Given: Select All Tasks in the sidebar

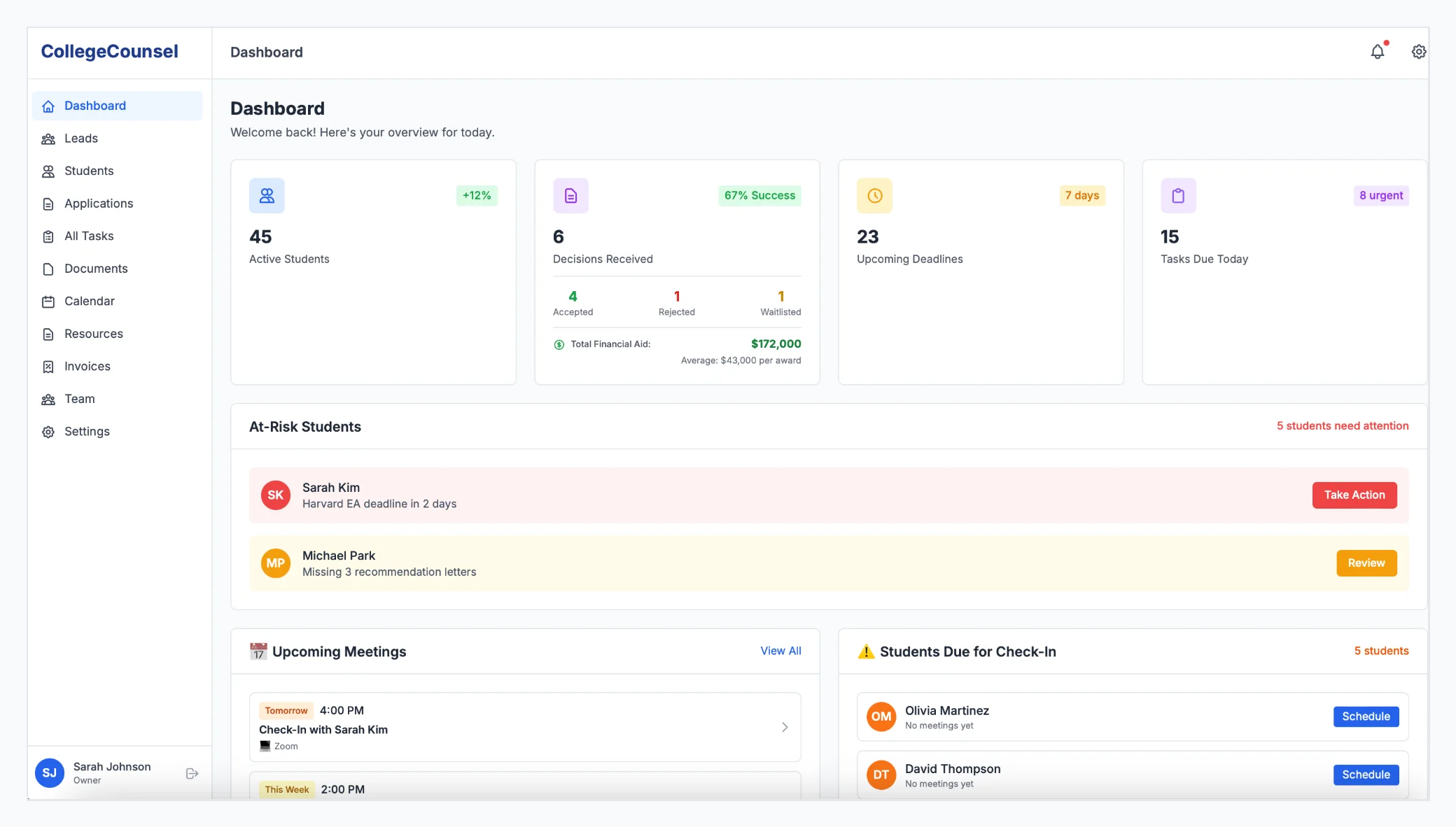Looking at the screenshot, I should coord(89,236).
